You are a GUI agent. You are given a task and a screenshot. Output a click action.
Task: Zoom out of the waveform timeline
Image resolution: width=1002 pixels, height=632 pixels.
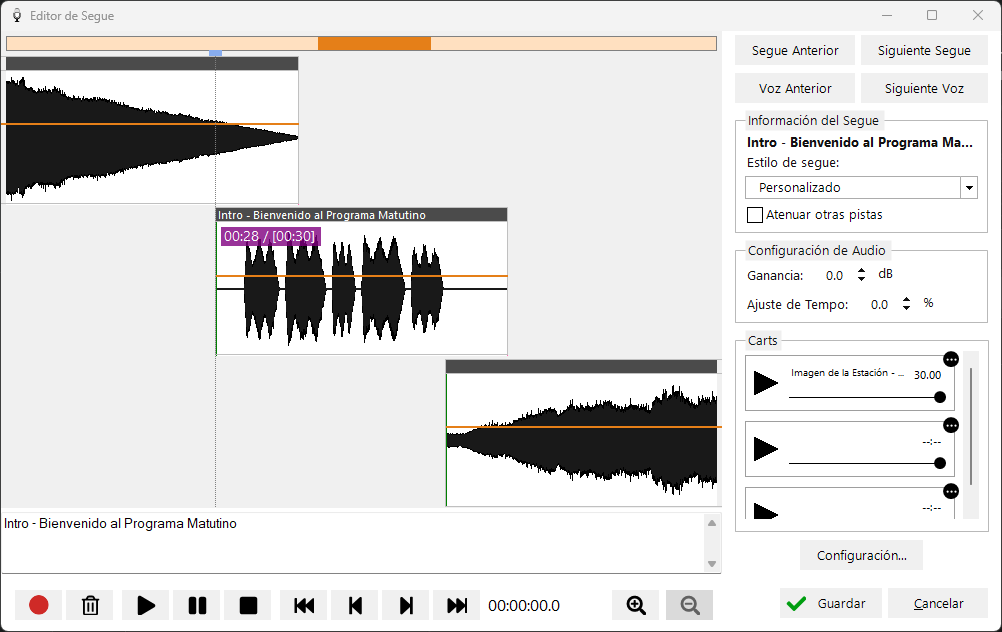(x=690, y=605)
